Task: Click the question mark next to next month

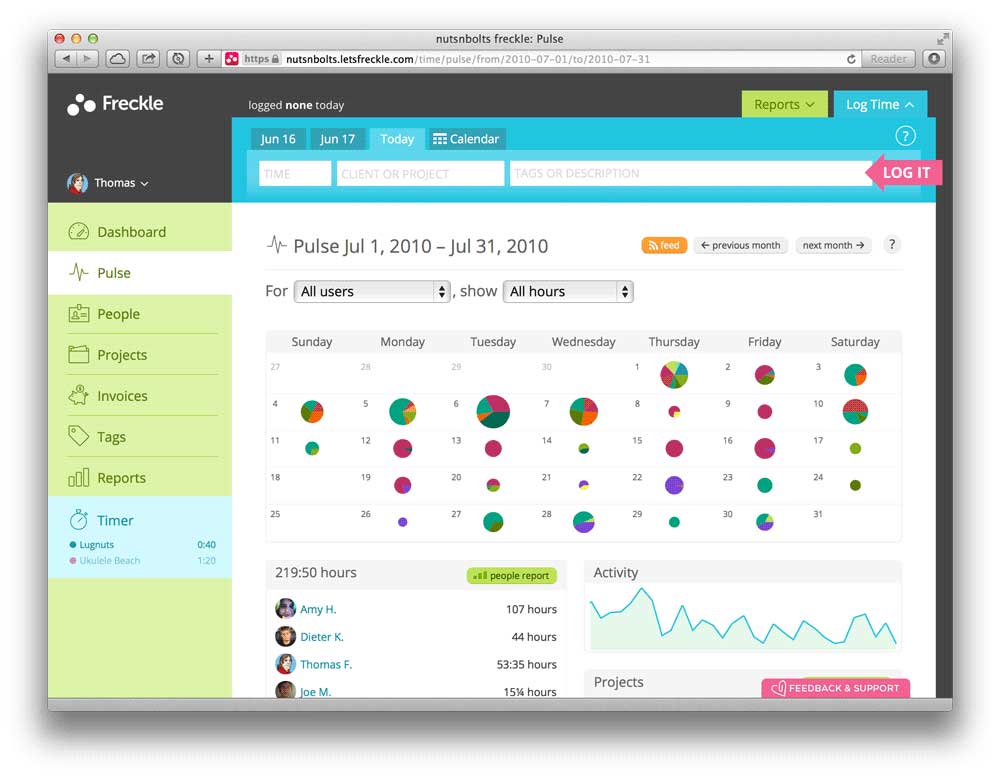Action: click(892, 245)
